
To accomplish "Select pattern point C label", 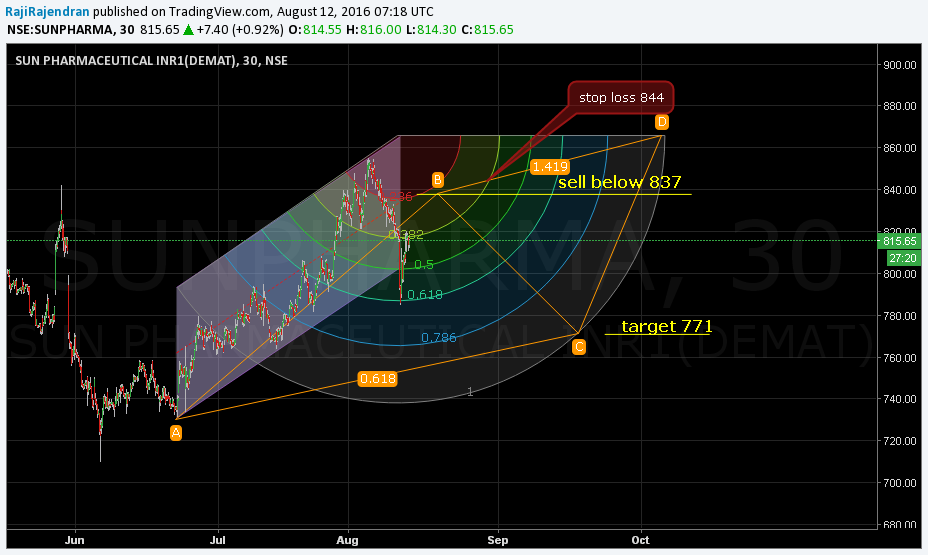I will (x=579, y=347).
